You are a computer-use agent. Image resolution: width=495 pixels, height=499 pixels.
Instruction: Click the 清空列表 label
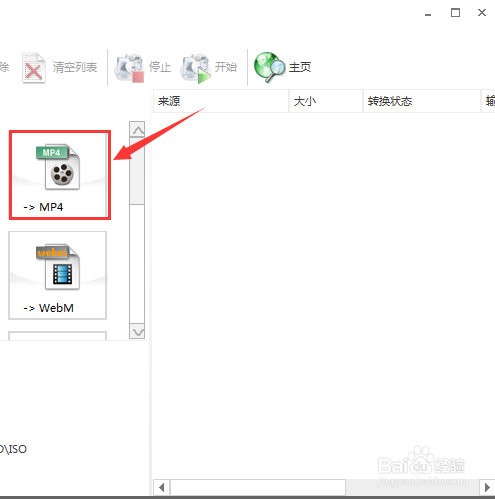[x=75, y=67]
